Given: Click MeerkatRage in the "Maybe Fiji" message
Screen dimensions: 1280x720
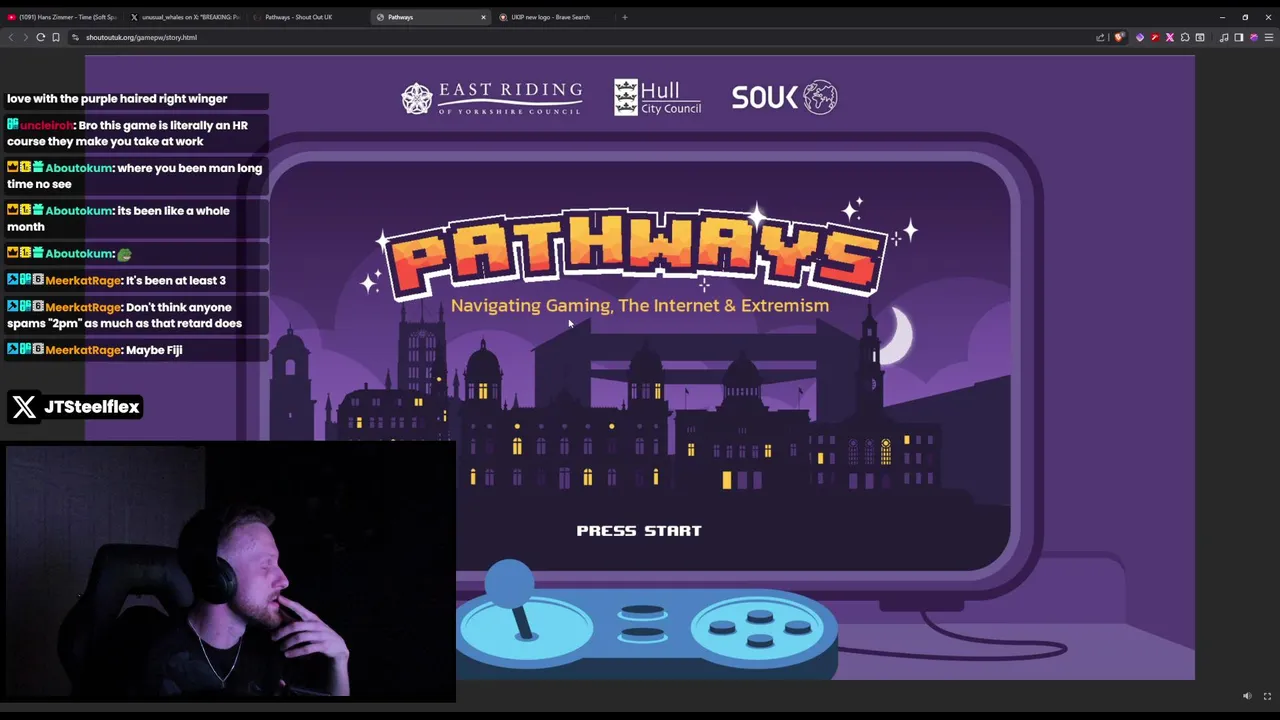Looking at the screenshot, I should (83, 350).
